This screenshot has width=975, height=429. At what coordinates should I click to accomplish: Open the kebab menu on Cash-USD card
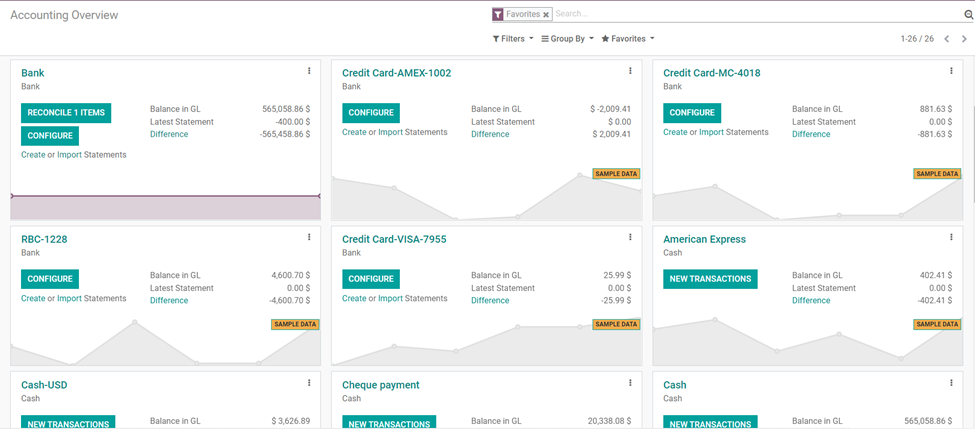pos(309,383)
